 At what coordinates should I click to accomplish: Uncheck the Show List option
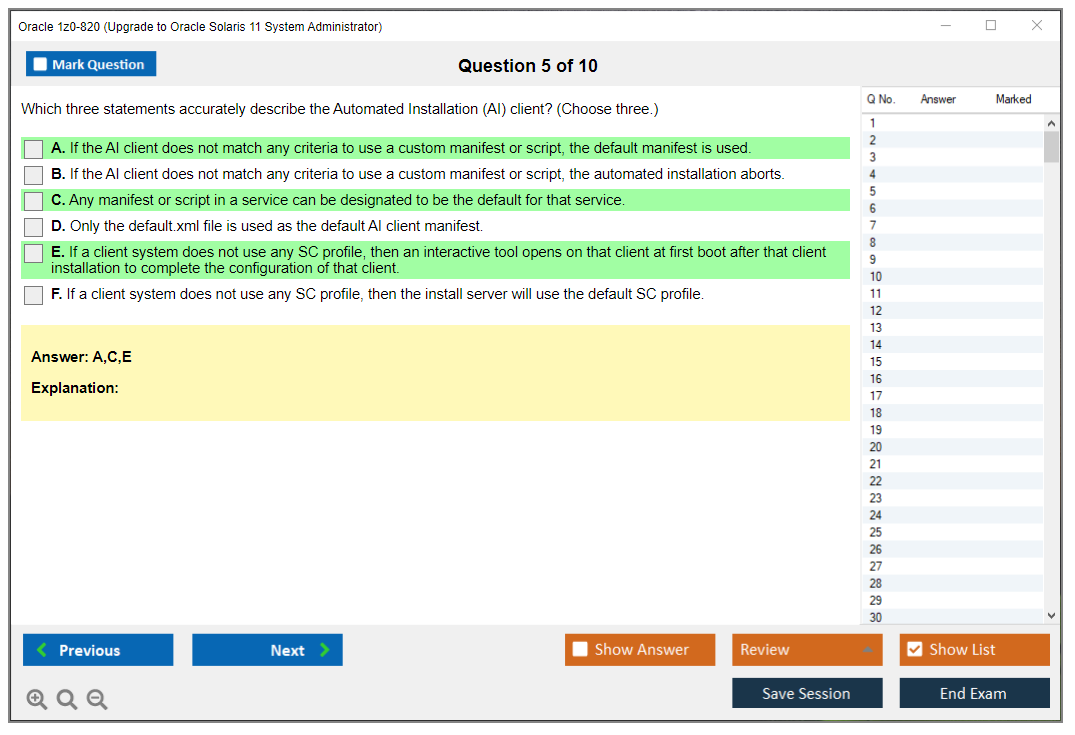pos(914,650)
